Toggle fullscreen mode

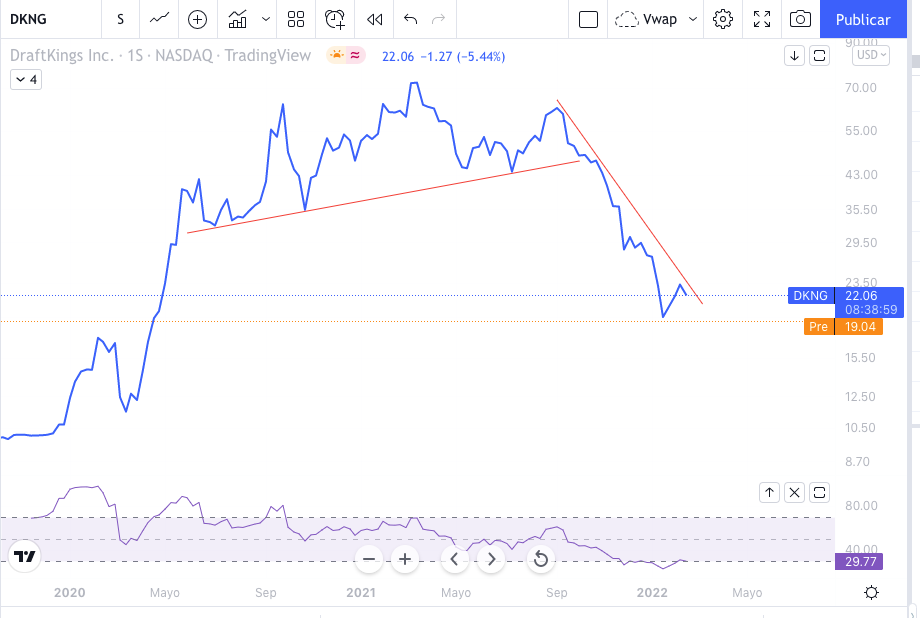point(762,19)
